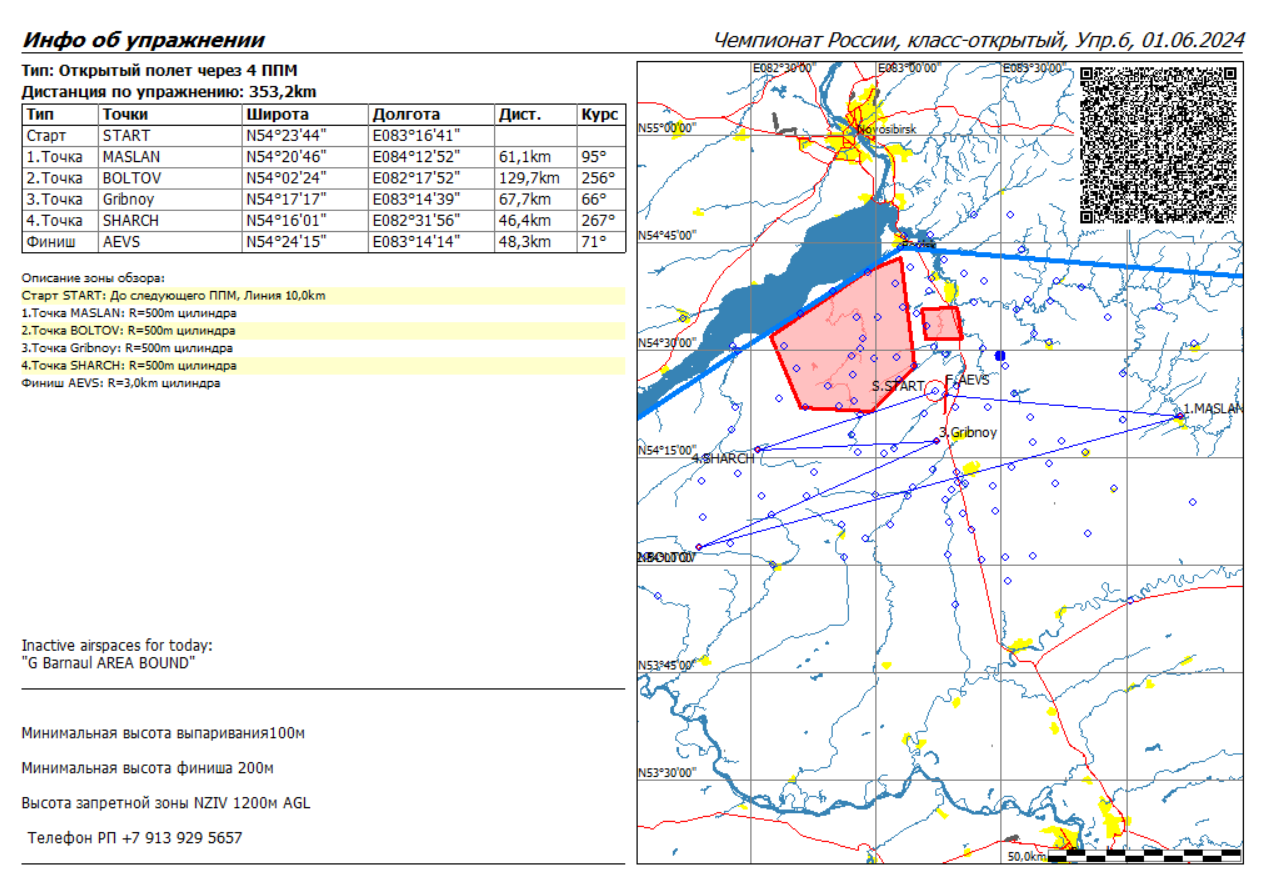Screen dimensions: 1267x893
Task: Select the 3.Gribnoy waypoint on the map
Action: (x=937, y=440)
